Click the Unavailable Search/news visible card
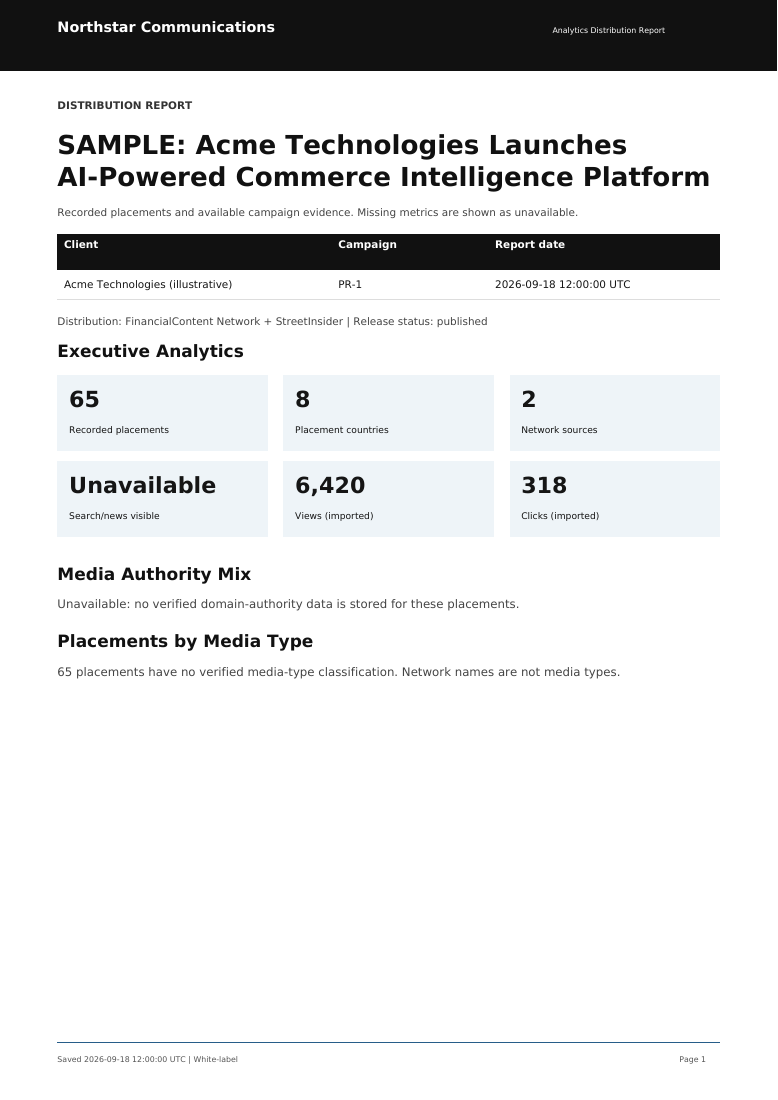 162,499
